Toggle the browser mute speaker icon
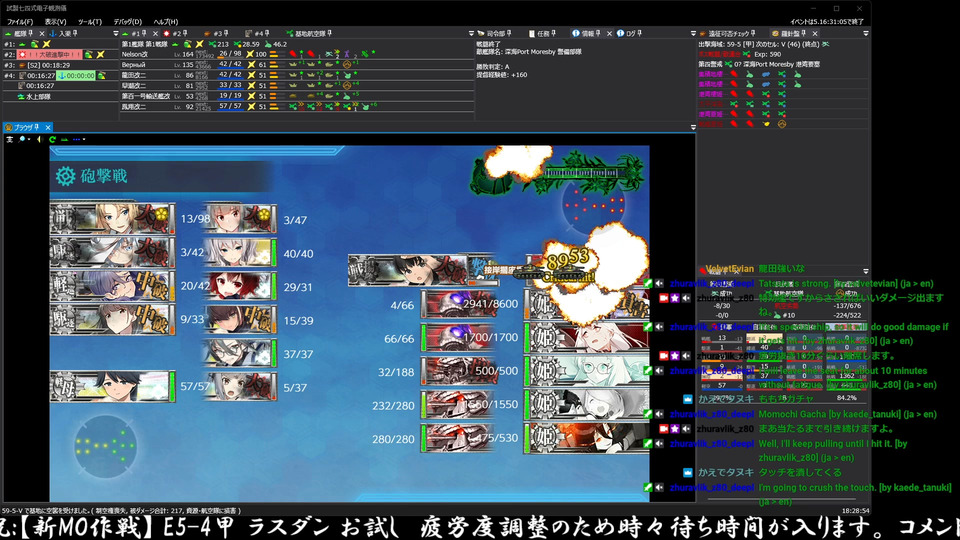The height and width of the screenshot is (540, 960). tap(40, 140)
